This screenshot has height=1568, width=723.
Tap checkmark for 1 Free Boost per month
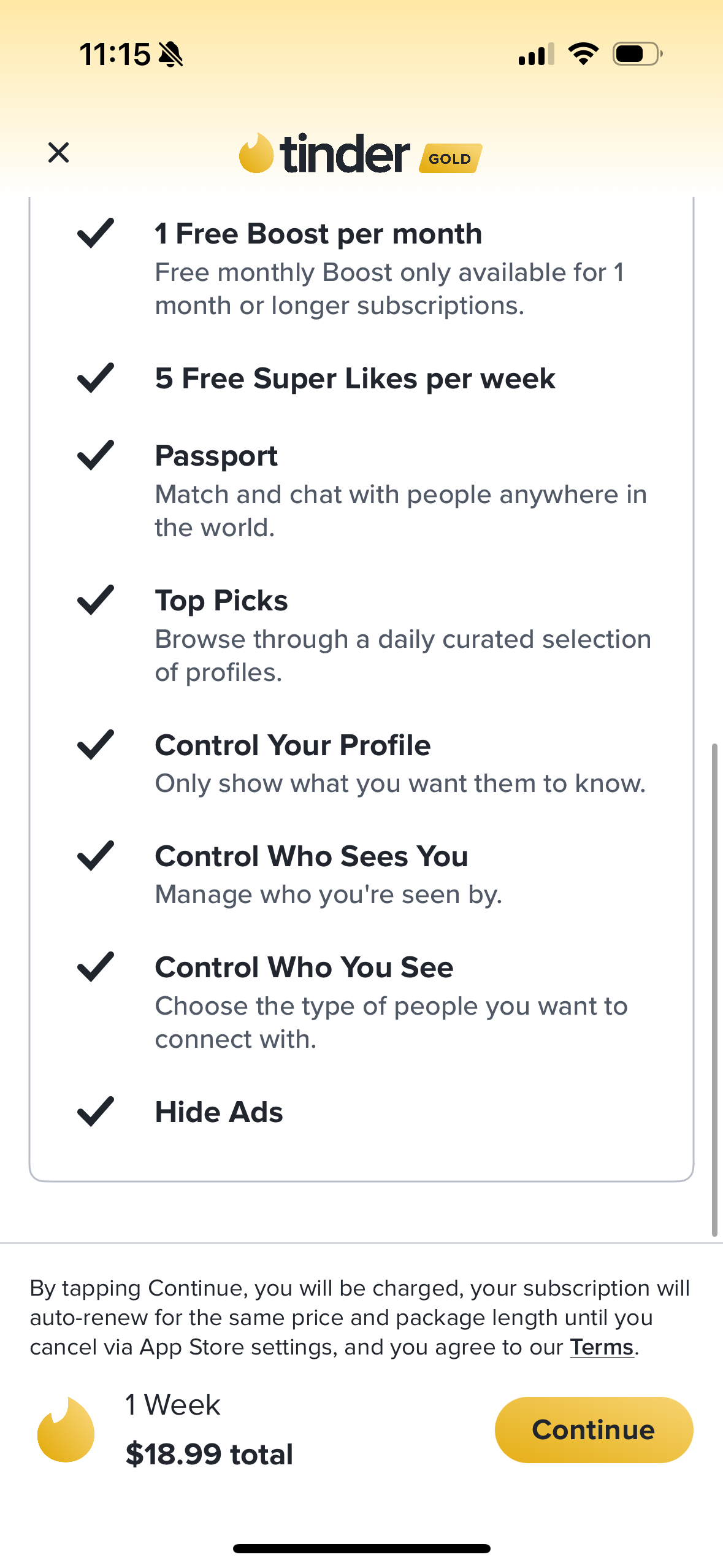point(96,233)
